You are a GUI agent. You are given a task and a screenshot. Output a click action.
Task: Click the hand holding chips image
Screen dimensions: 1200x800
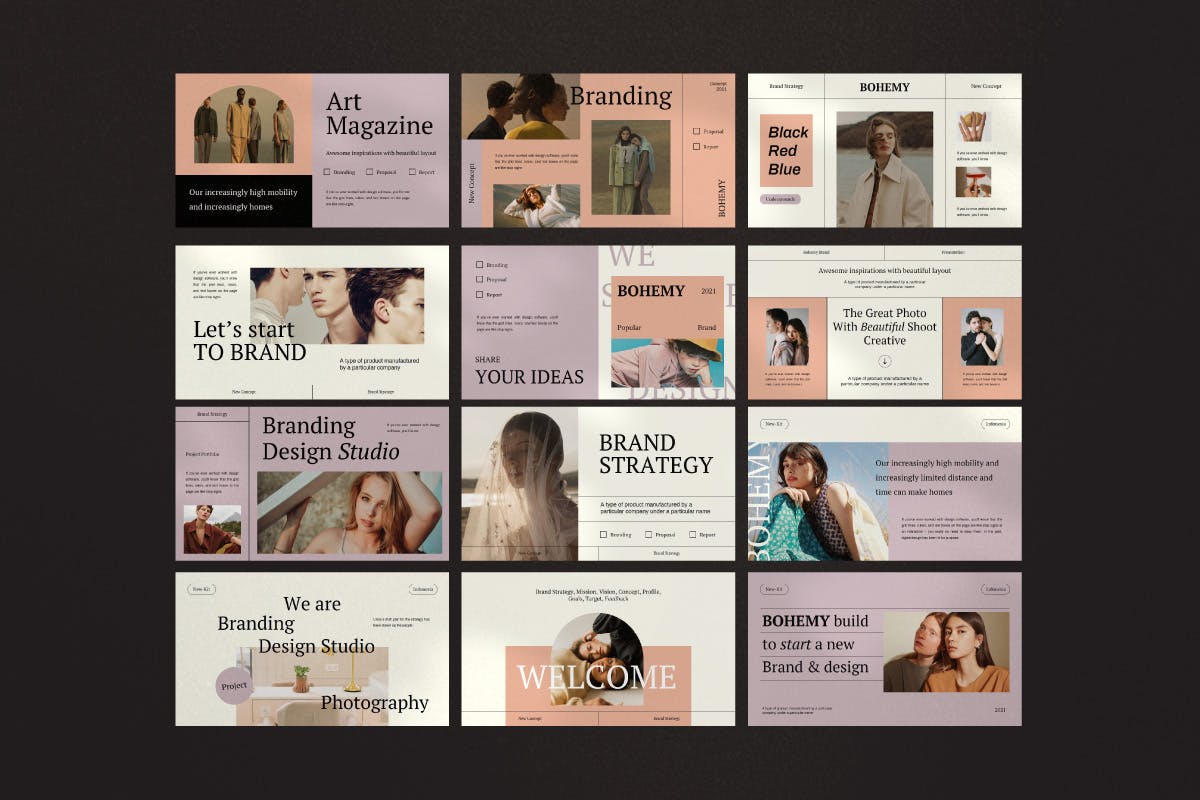(971, 126)
